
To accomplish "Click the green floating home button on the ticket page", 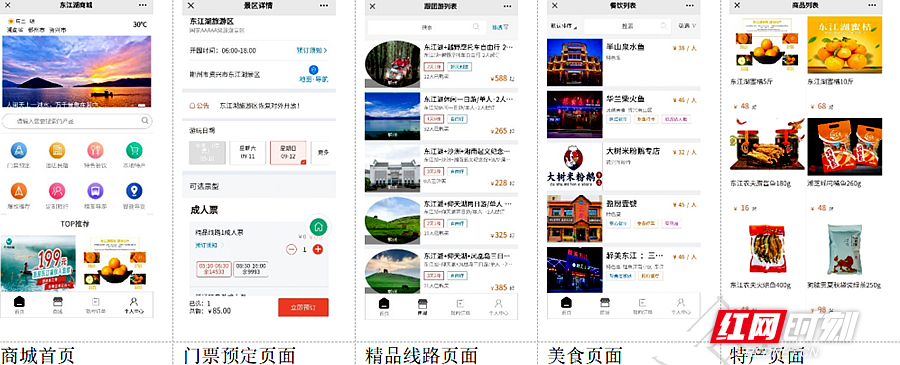I will 319,227.
